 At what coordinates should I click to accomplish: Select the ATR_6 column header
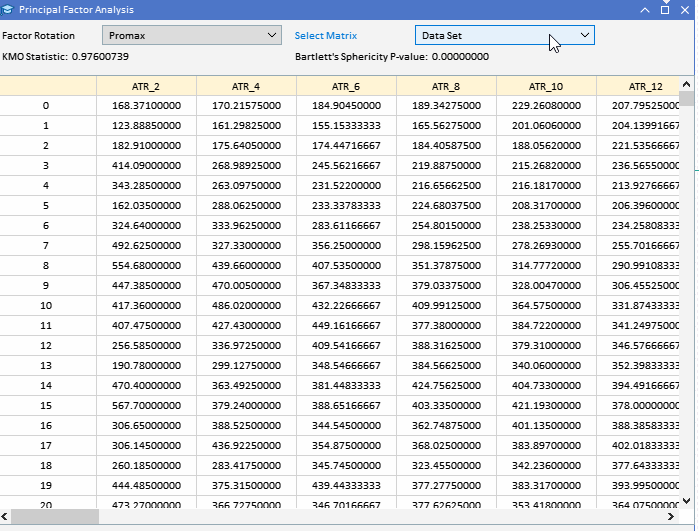point(346,86)
